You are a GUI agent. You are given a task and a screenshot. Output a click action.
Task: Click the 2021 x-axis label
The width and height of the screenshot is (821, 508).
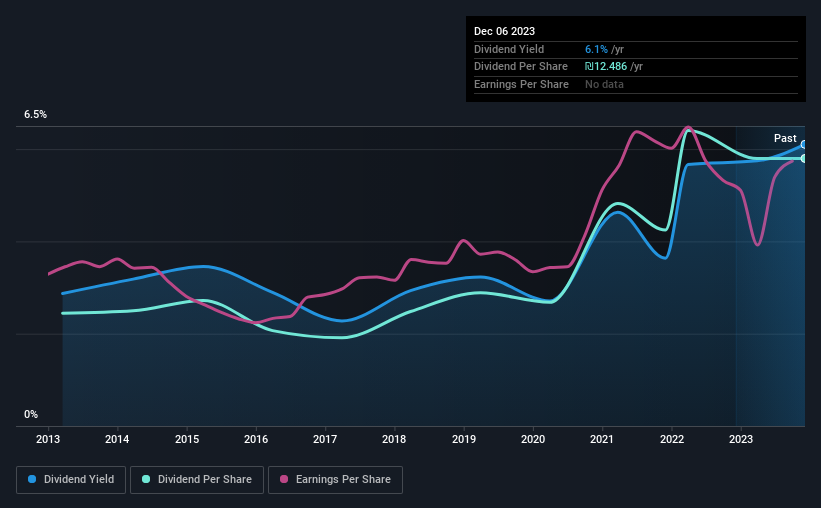[602, 439]
